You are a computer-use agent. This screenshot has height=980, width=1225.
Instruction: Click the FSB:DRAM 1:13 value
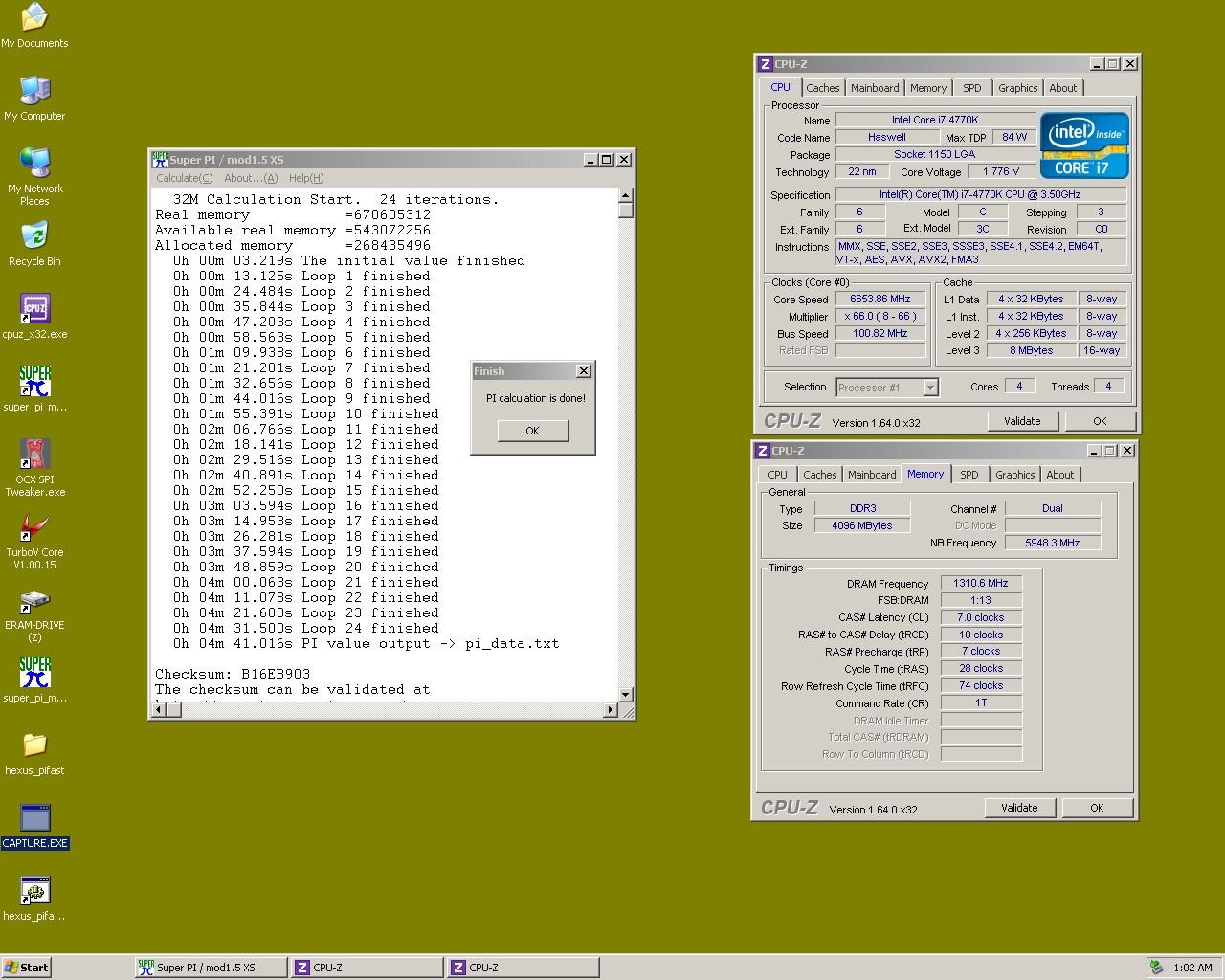pyautogui.click(x=981, y=600)
